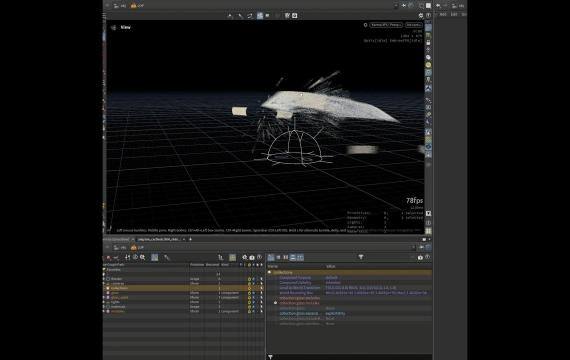Toggle visibility circle on the lights row
Viewport: 570px width, 360px height.
pos(249,302)
